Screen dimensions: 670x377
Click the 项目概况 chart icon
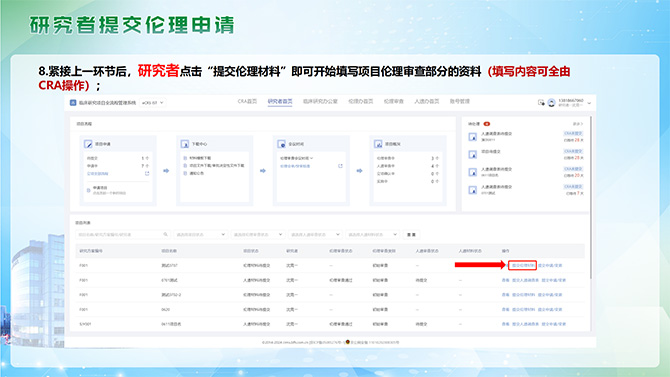[378, 144]
